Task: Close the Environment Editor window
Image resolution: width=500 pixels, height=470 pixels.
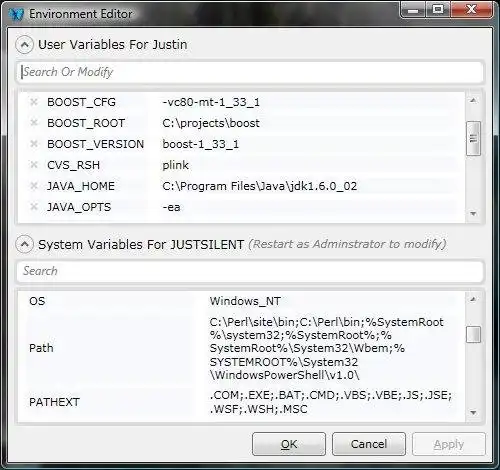Action: pyautogui.click(x=471, y=10)
